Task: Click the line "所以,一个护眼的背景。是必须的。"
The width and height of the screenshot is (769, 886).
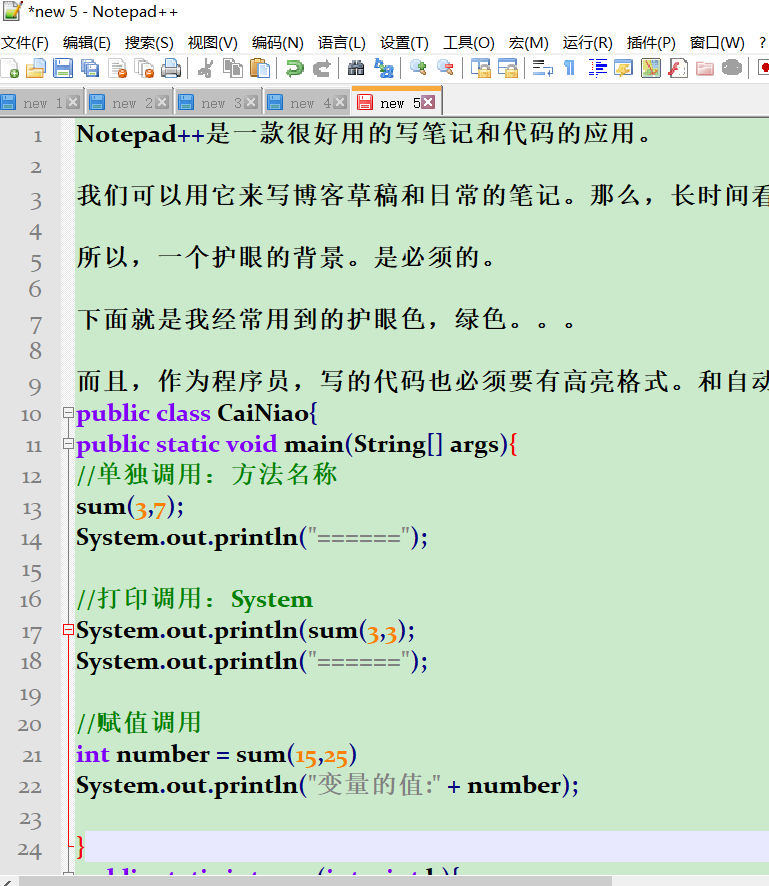Action: (x=286, y=258)
